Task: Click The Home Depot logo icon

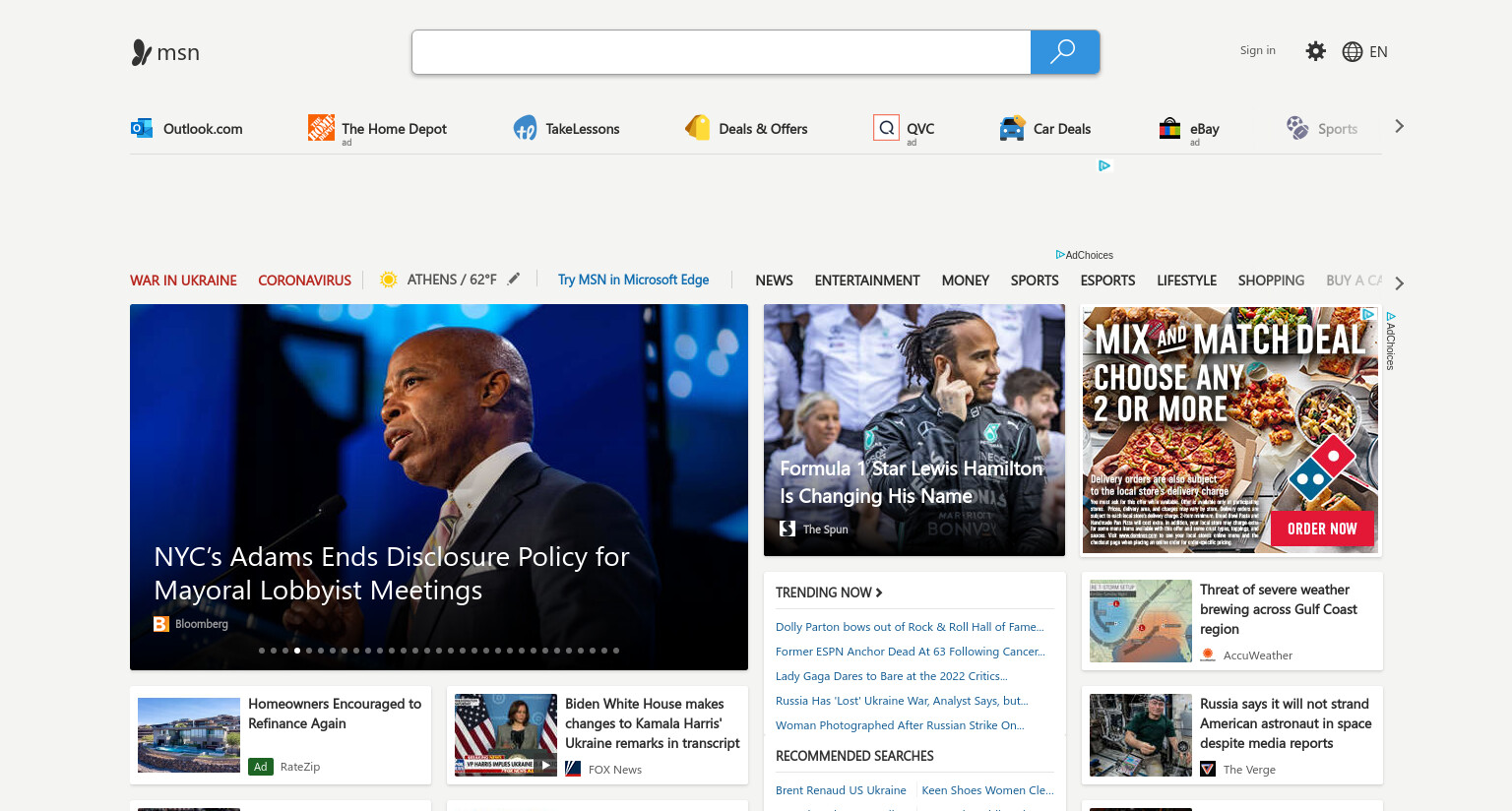Action: pos(321,127)
